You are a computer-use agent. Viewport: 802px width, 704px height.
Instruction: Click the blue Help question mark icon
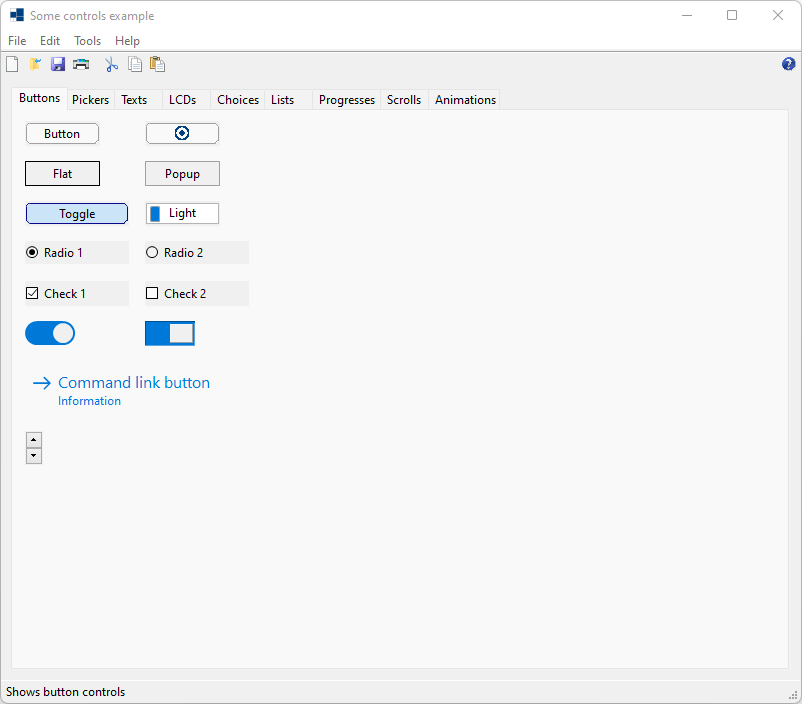(788, 65)
